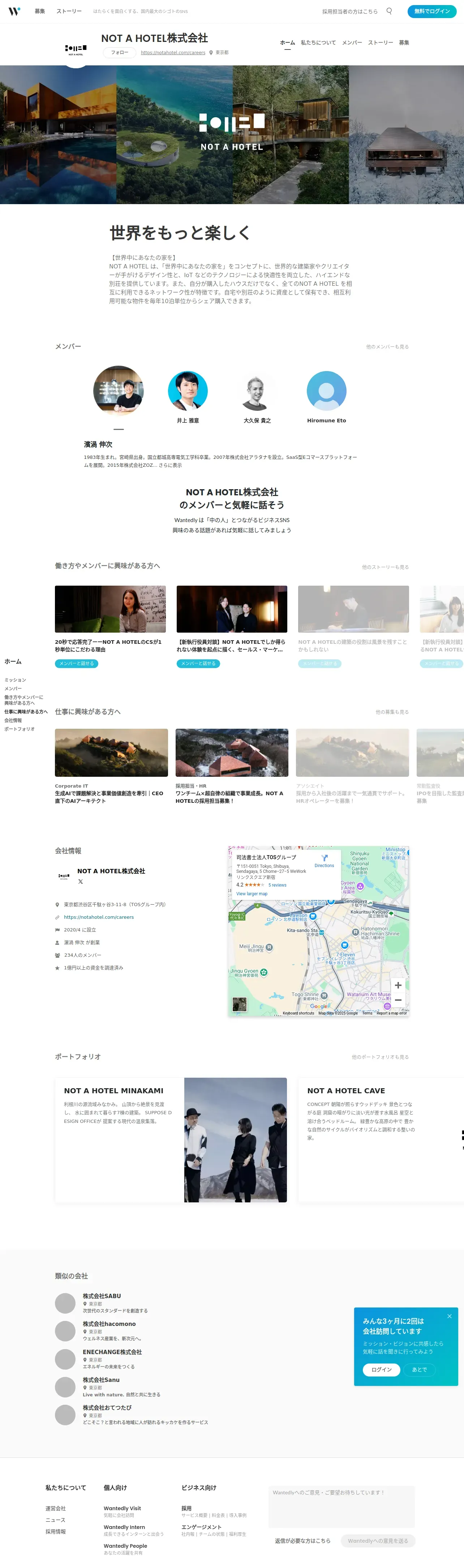Click 他のポートフォリオも見る link
The width and height of the screenshot is (464, 1568).
pos(381,1057)
